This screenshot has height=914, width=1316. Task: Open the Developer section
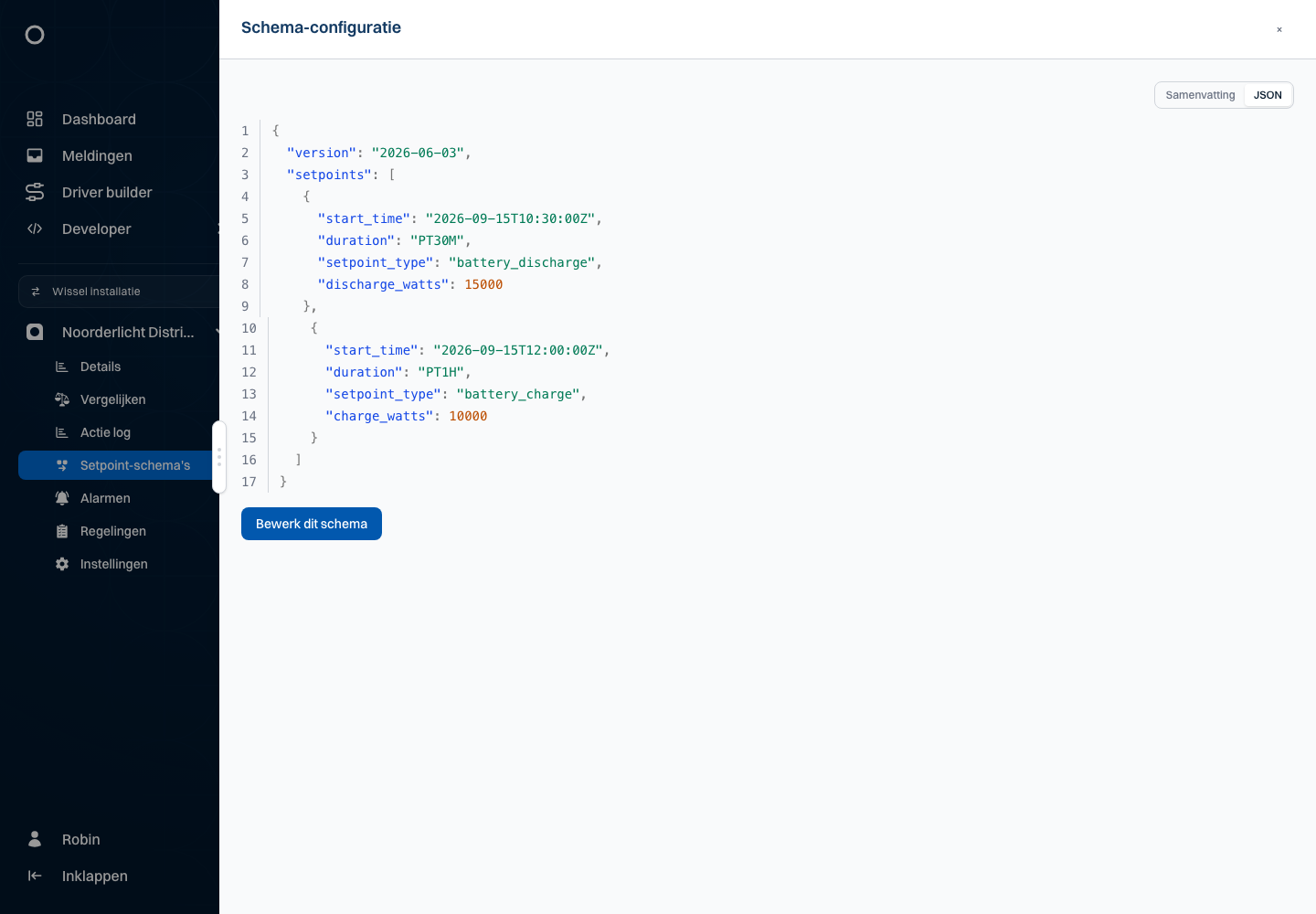(x=97, y=228)
